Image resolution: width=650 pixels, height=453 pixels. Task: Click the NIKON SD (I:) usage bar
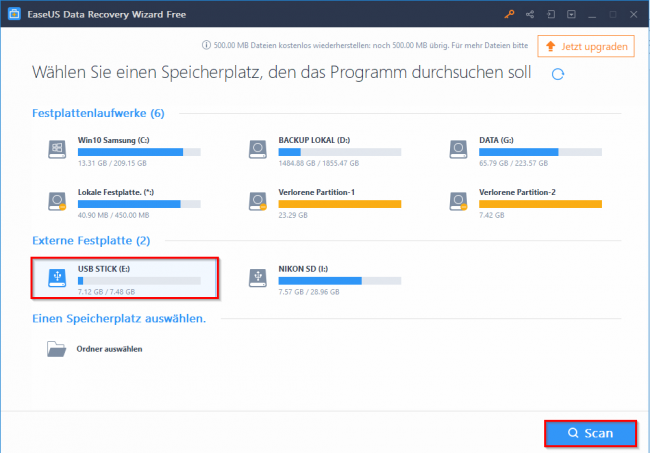click(x=340, y=281)
